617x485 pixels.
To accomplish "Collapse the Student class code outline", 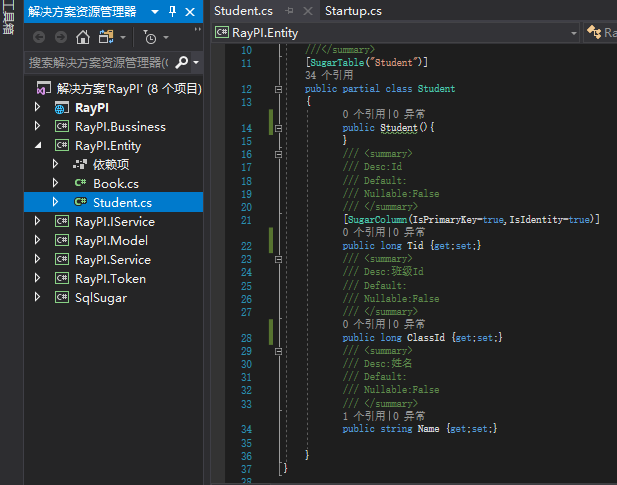I will (x=279, y=89).
